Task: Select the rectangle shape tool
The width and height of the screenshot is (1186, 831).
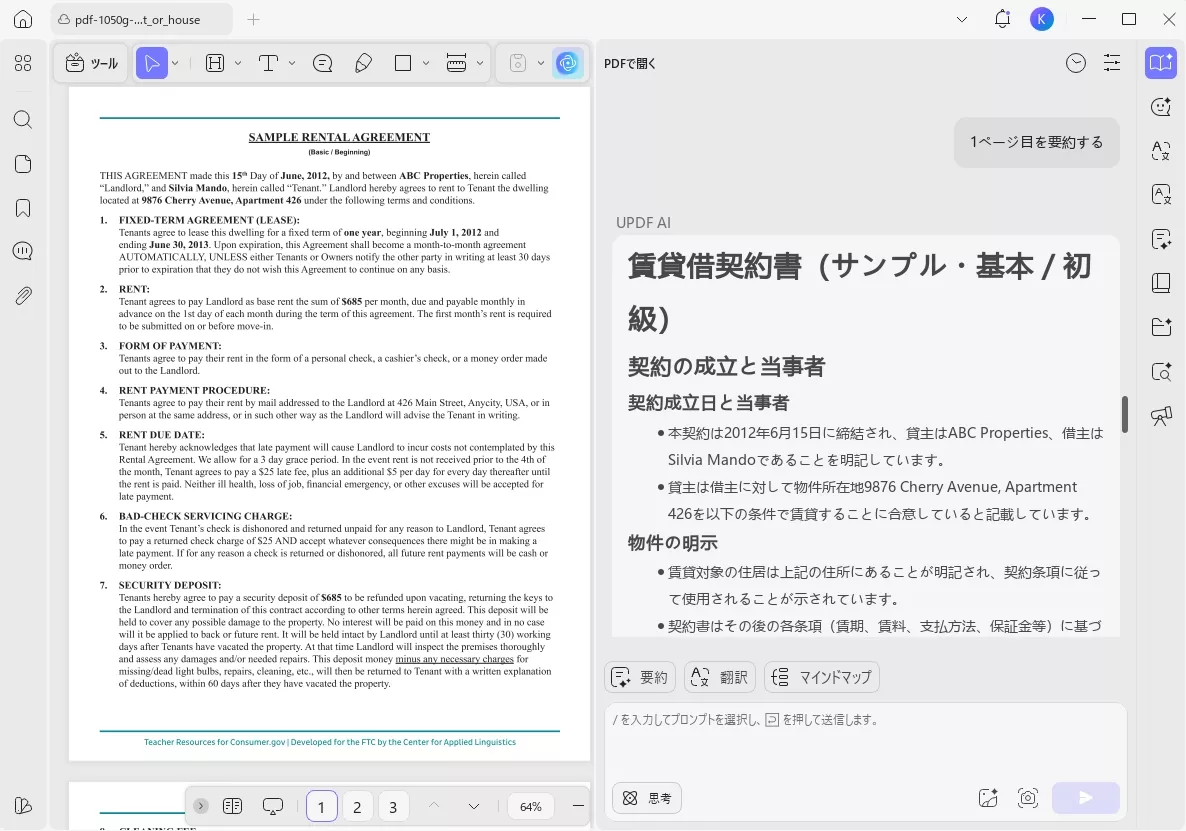Action: [404, 63]
